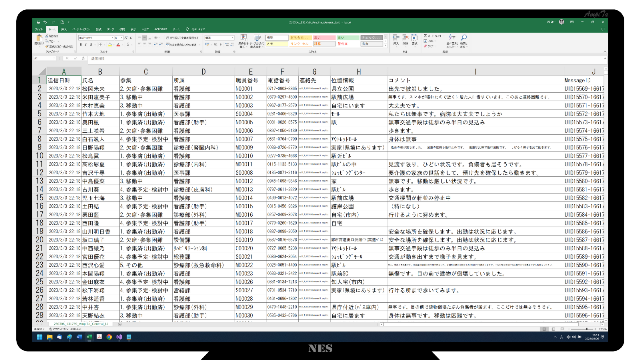Click row header 23
This screenshot has height=360, width=640.
click(40, 265)
